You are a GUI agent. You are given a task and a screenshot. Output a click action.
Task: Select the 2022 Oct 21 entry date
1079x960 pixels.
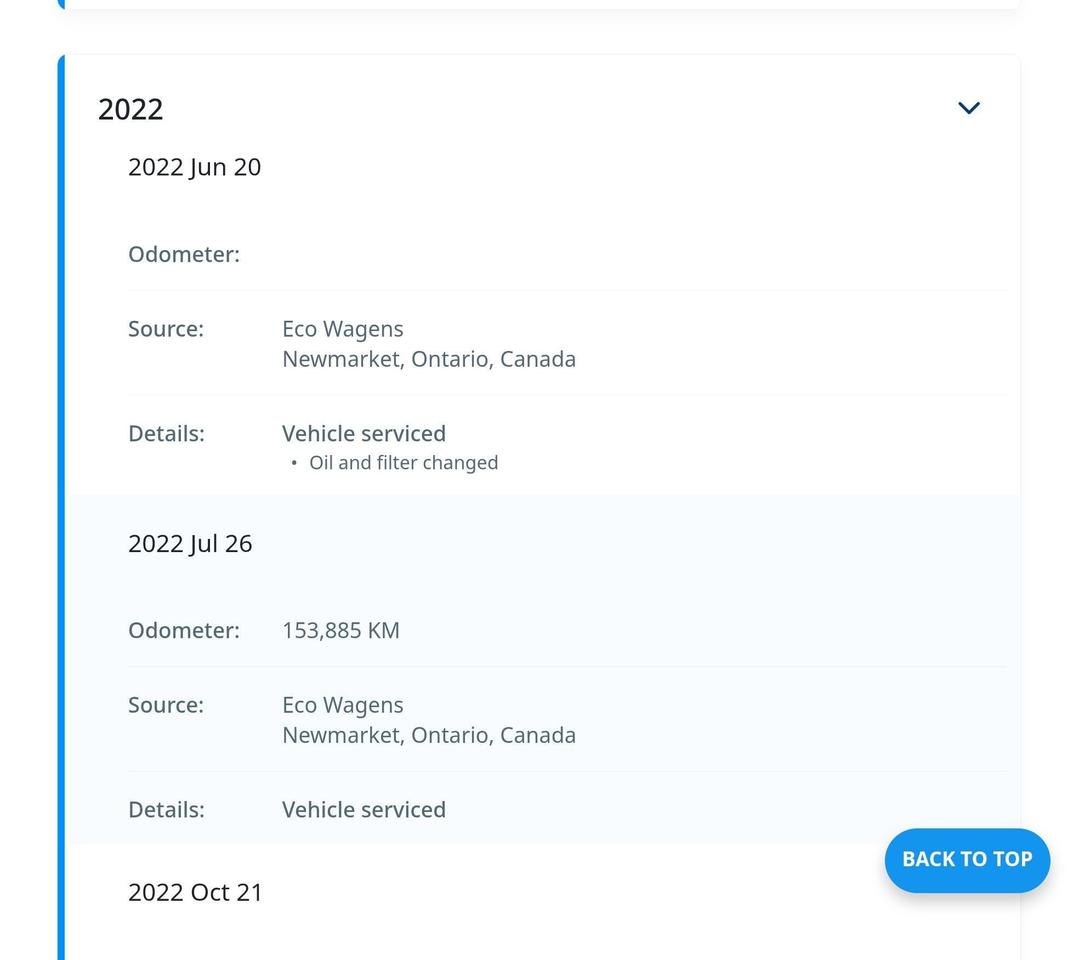[x=195, y=892]
